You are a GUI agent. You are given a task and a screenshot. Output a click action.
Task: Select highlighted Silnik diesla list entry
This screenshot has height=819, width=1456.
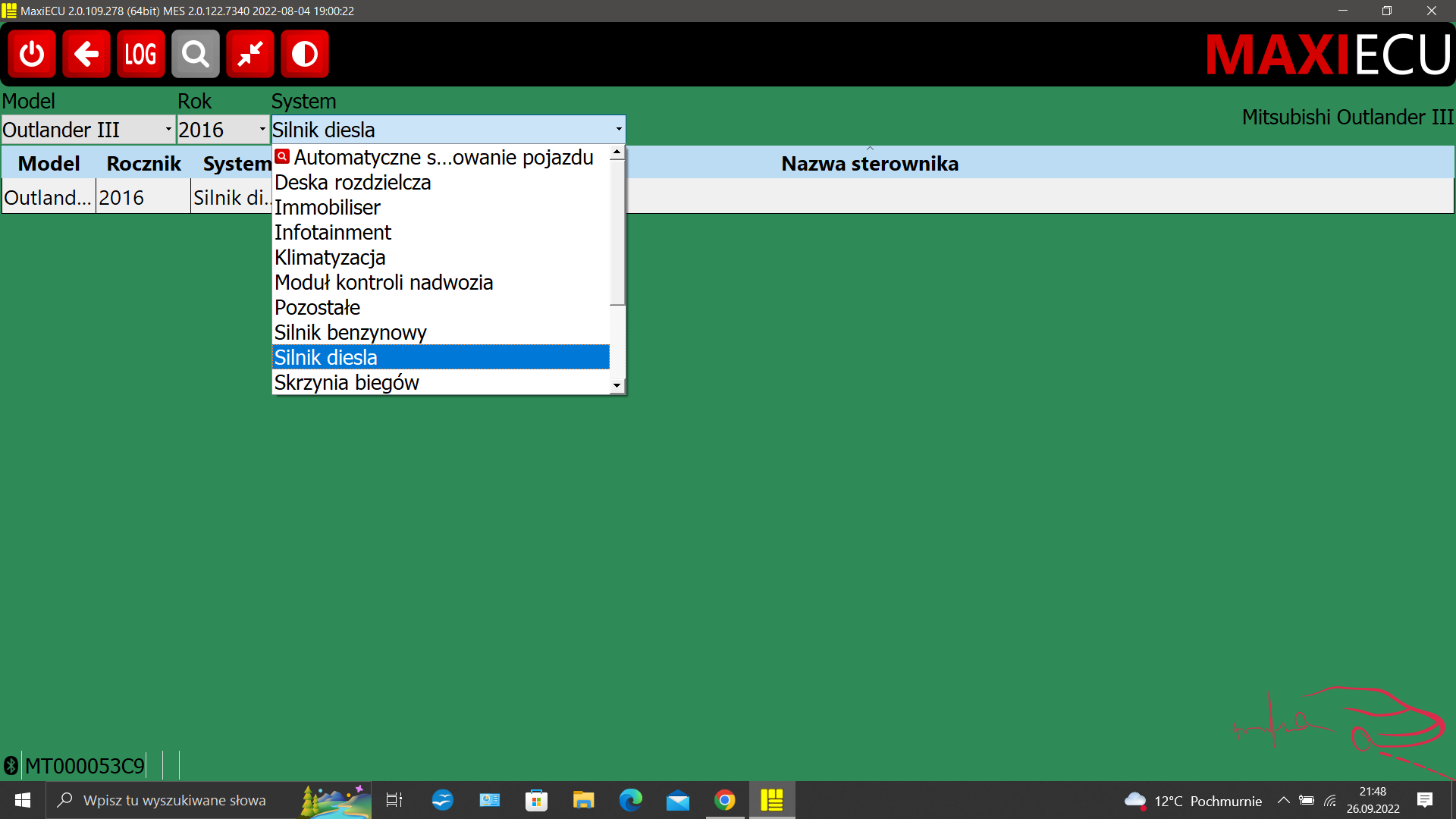tap(441, 357)
